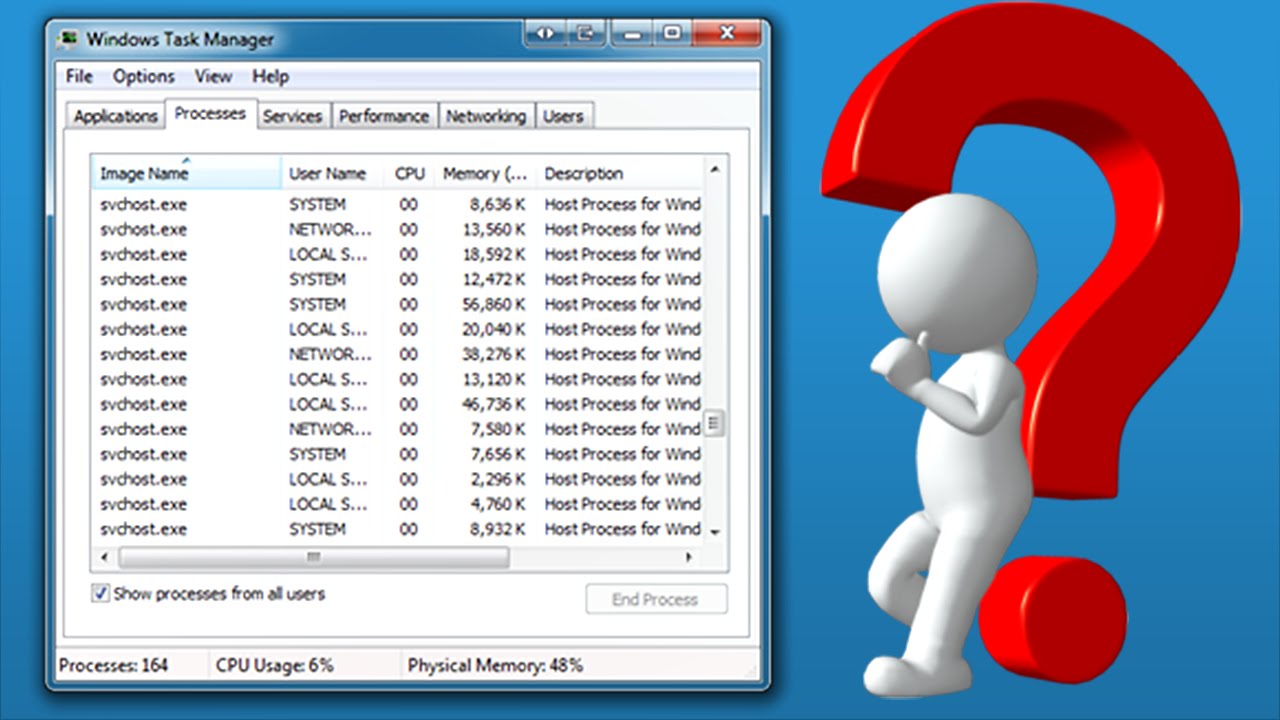Open the View menu
1280x720 pixels.
pos(213,77)
